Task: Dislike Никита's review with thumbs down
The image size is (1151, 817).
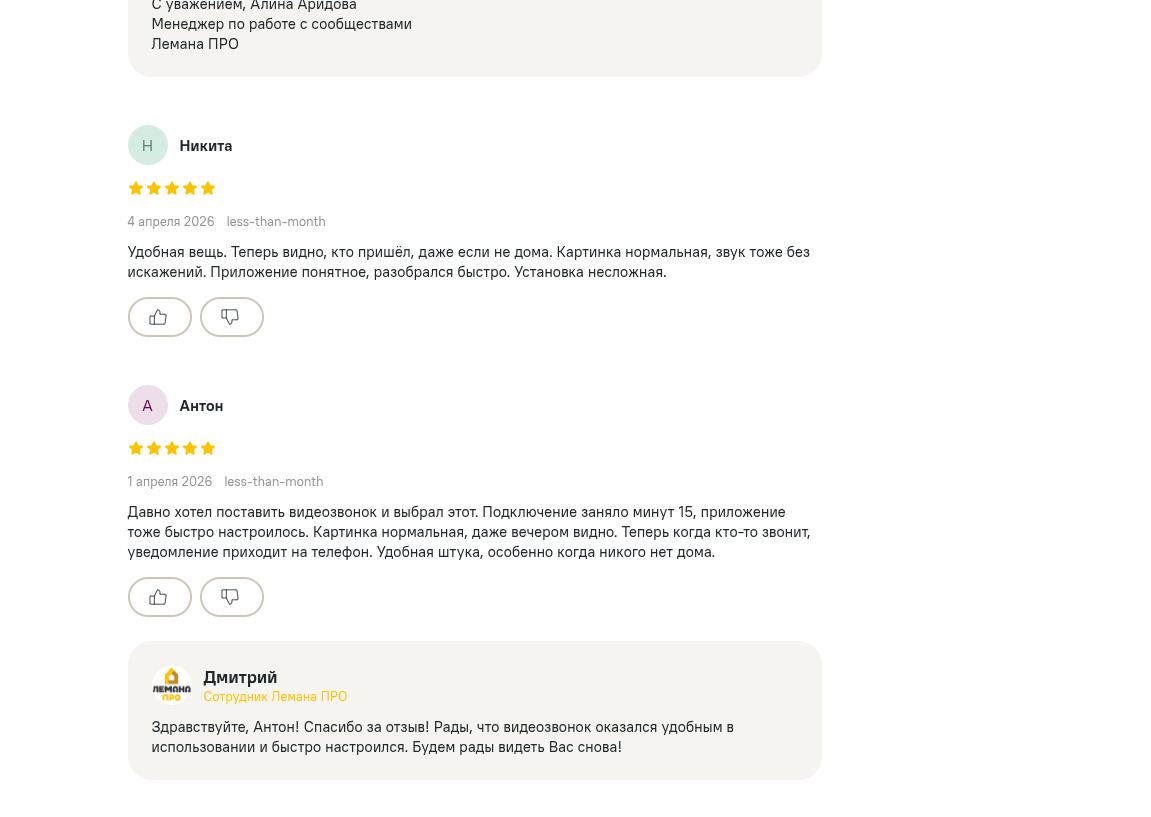Action: coord(231,317)
